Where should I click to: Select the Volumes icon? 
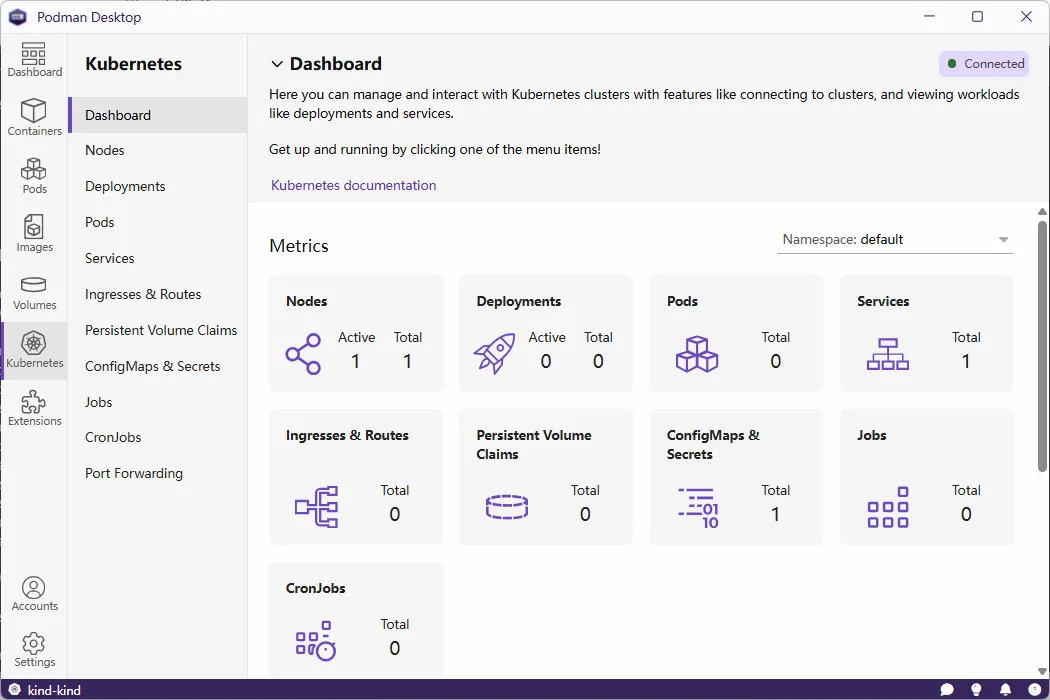[x=34, y=289]
